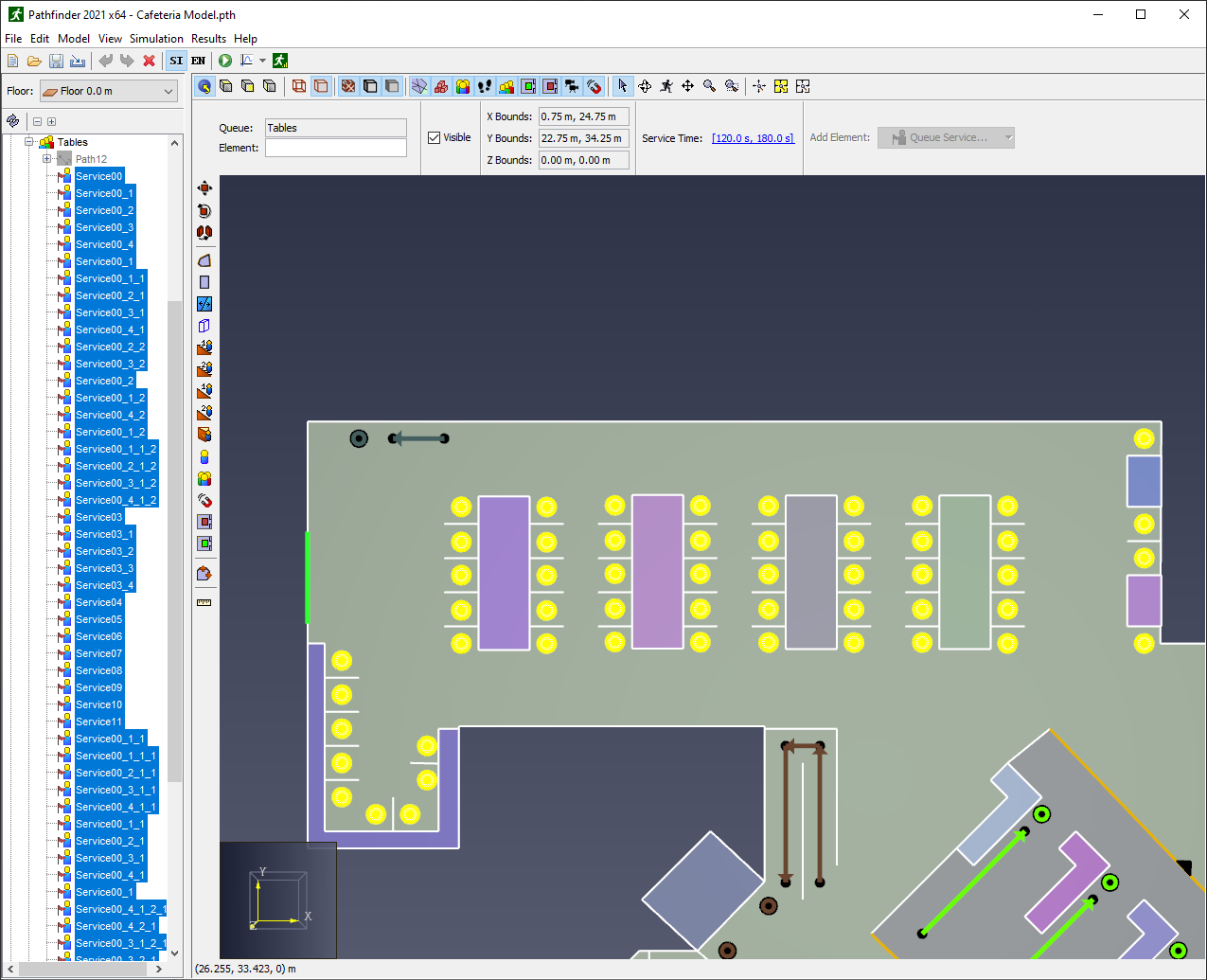Open the File menu
1207x980 pixels.
click(13, 39)
